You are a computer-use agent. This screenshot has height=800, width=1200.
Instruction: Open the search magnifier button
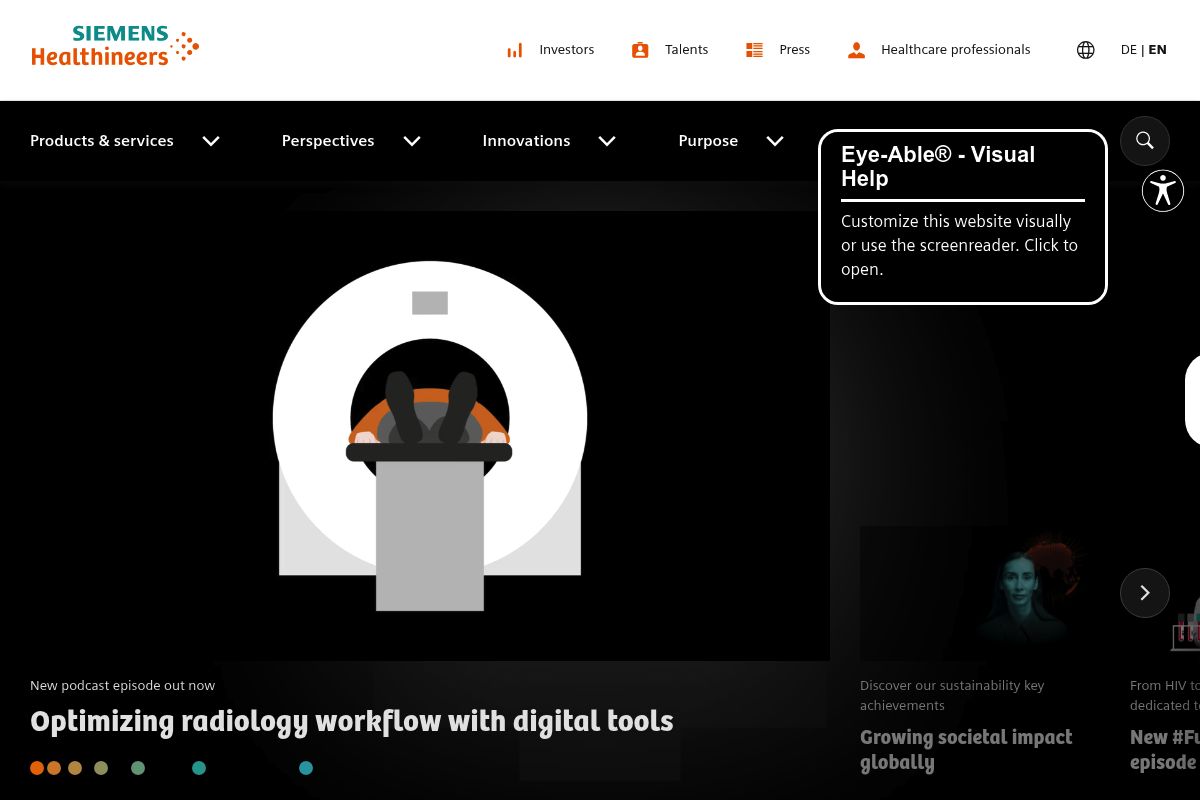click(1145, 141)
